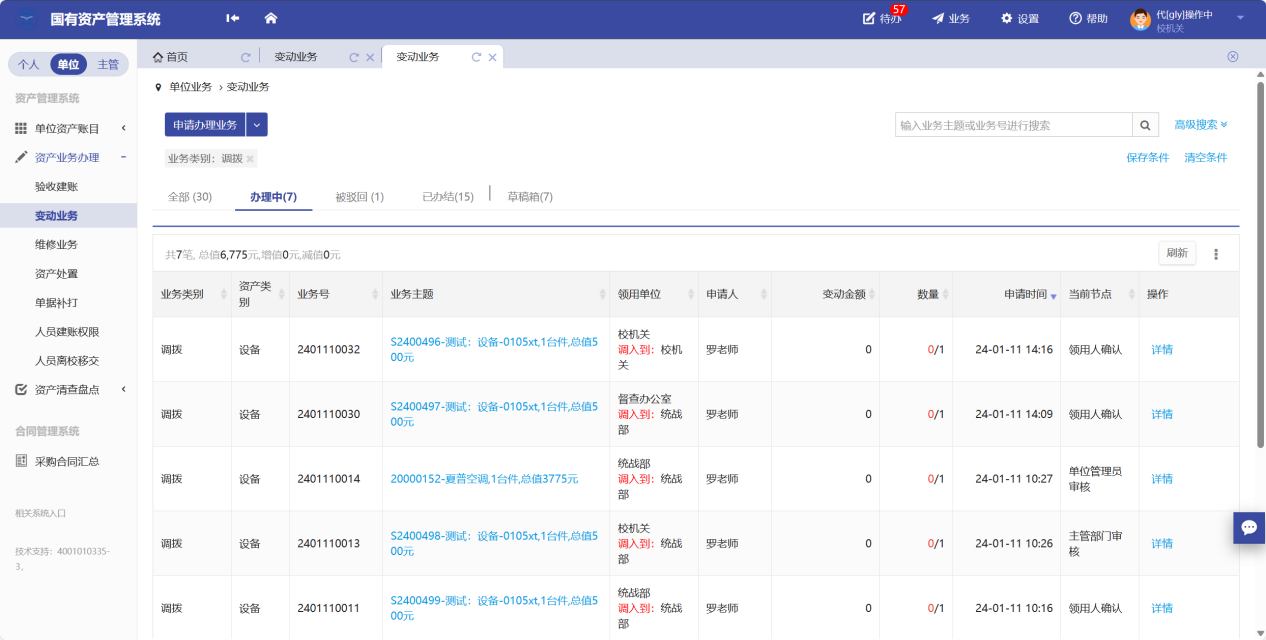Image resolution: width=1266 pixels, height=640 pixels.
Task: Expand 单位资产账目 in sidebar
Action: coord(67,128)
